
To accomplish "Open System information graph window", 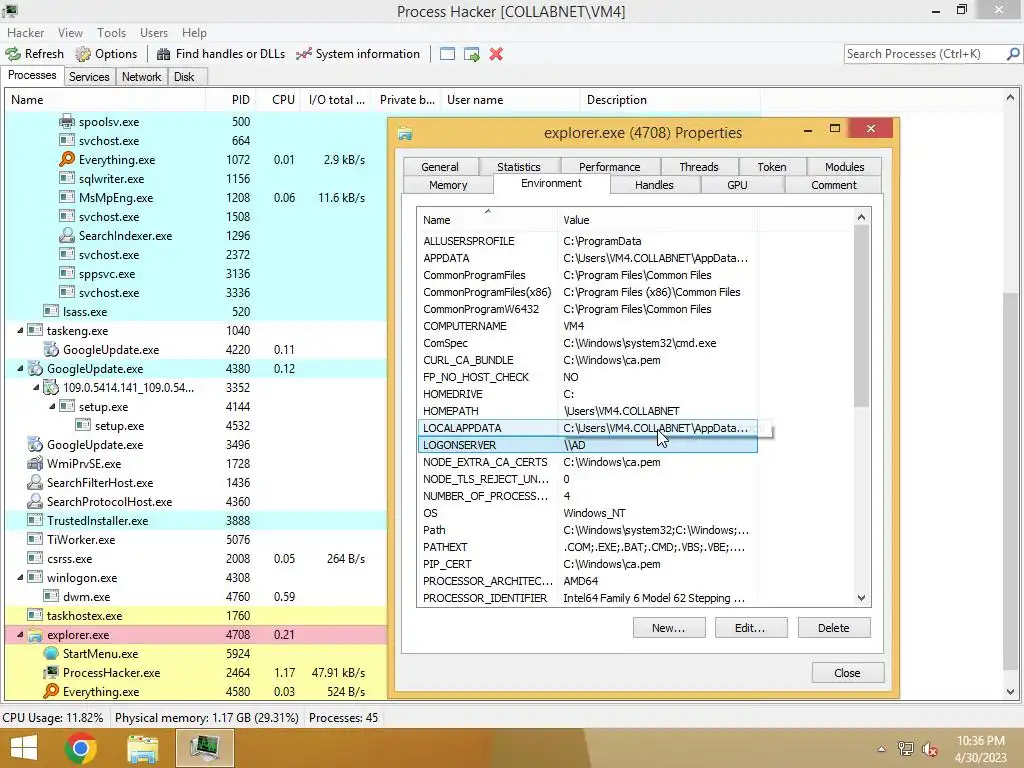I will tap(358, 54).
